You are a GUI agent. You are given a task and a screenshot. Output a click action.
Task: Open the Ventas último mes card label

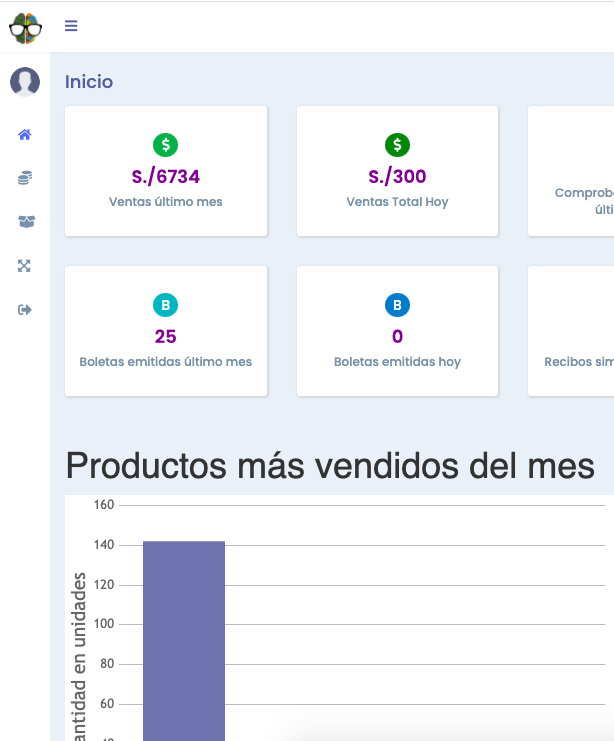[166, 202]
